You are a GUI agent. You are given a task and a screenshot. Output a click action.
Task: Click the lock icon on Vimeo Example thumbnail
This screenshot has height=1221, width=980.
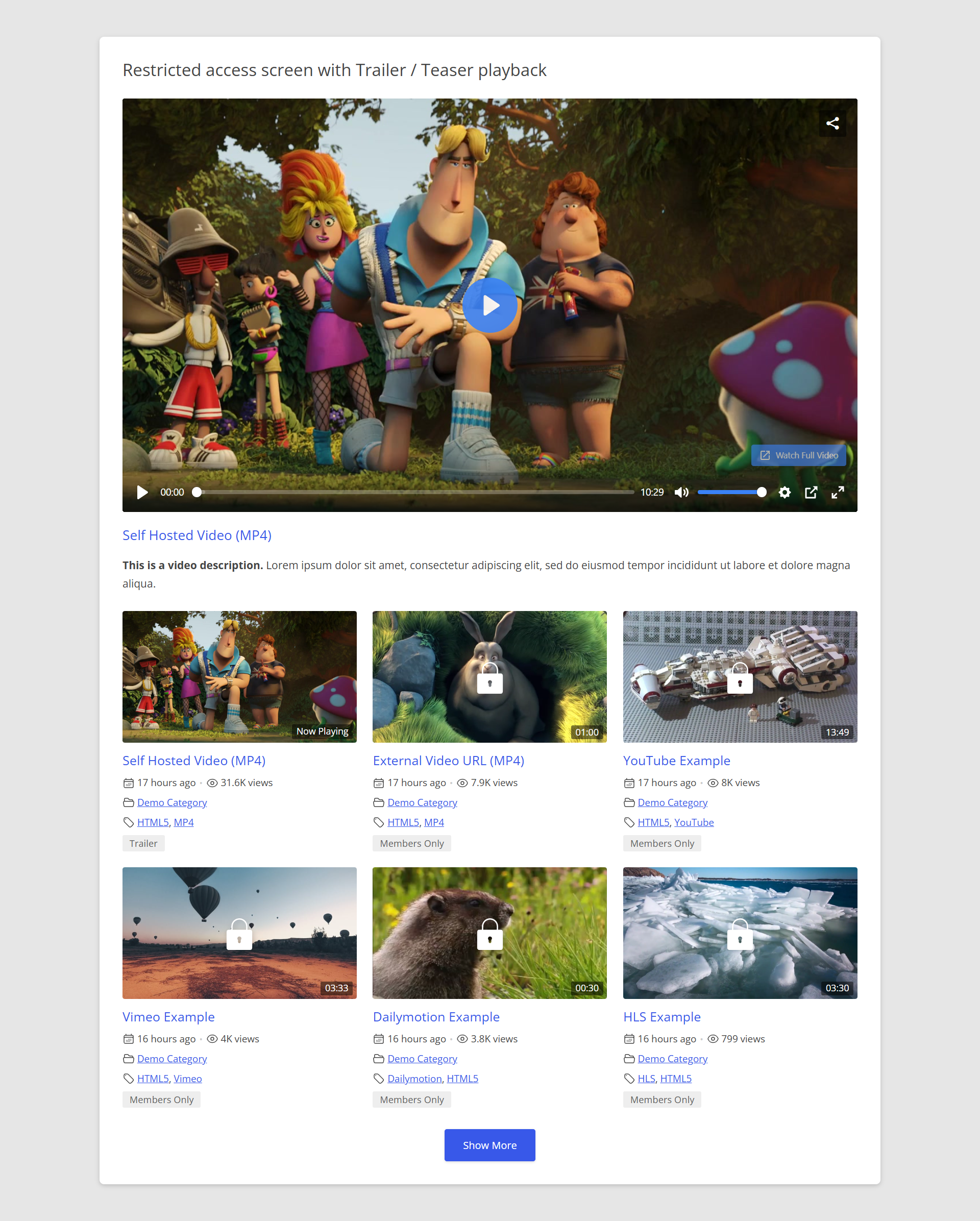tap(239, 935)
